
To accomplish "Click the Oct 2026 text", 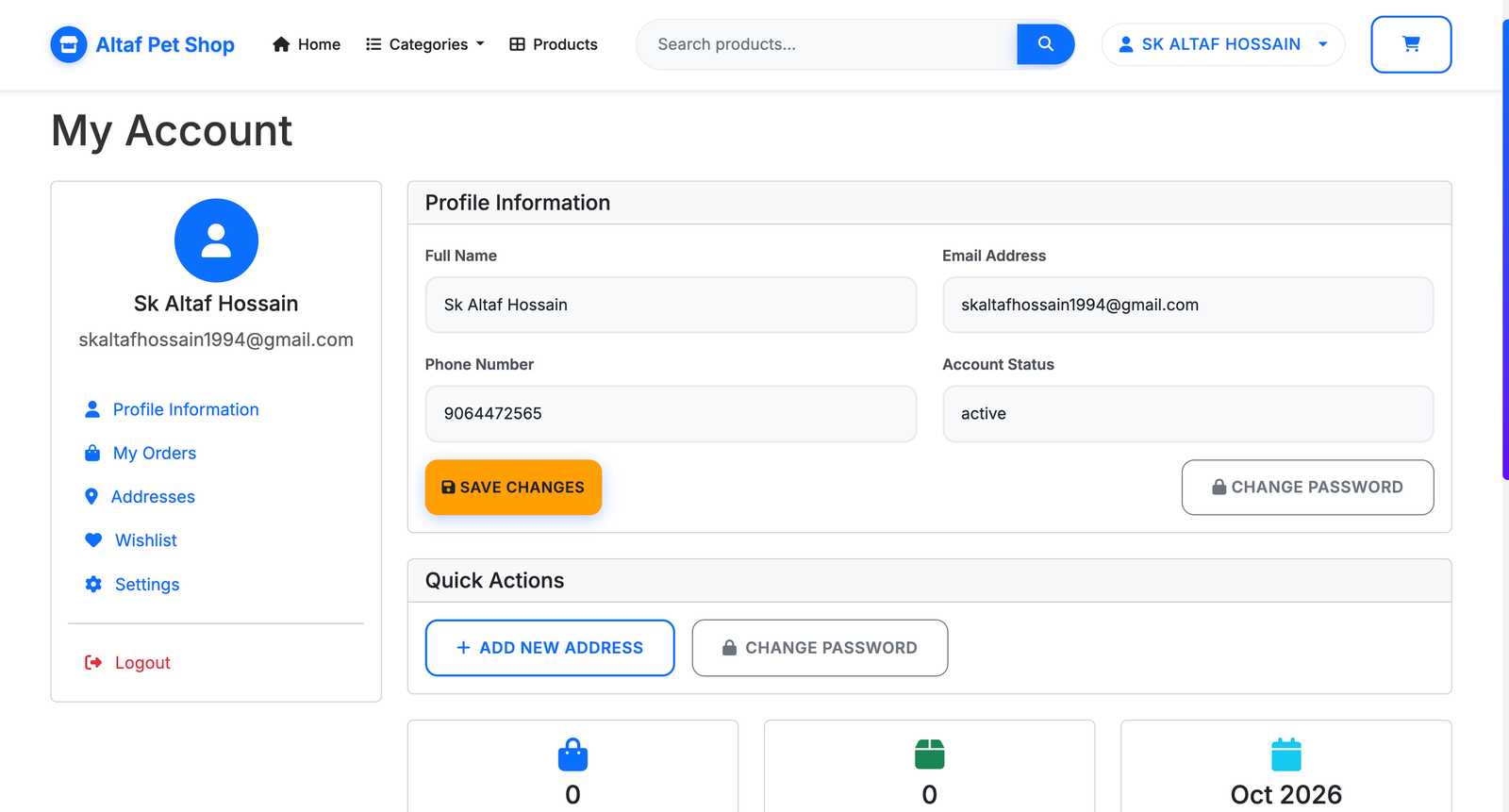I will pos(1286,795).
